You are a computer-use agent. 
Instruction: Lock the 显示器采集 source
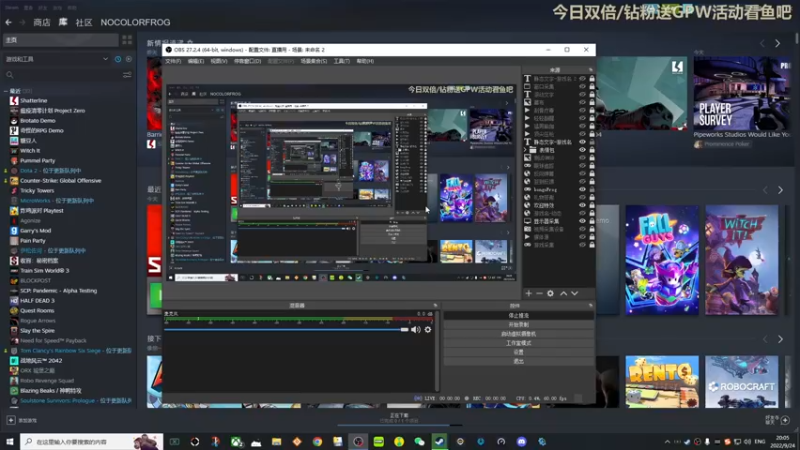coord(592,221)
